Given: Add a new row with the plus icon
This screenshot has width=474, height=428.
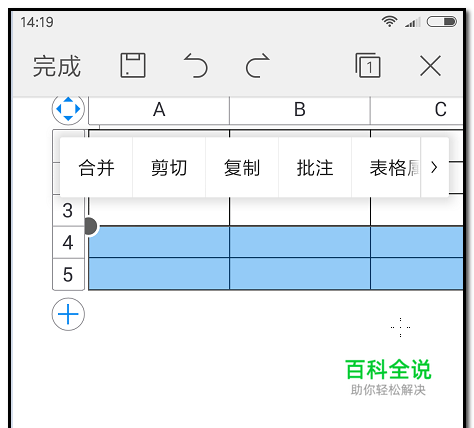Looking at the screenshot, I should pos(68,314).
